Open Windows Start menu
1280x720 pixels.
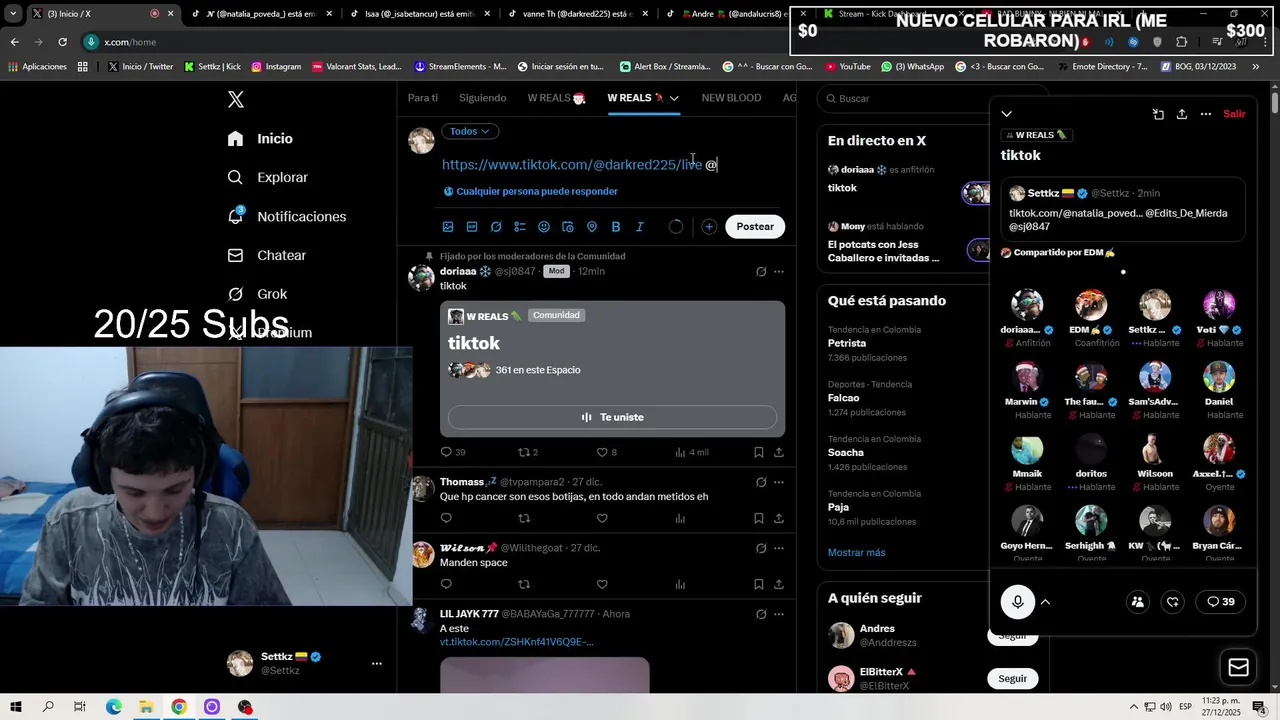(16, 707)
